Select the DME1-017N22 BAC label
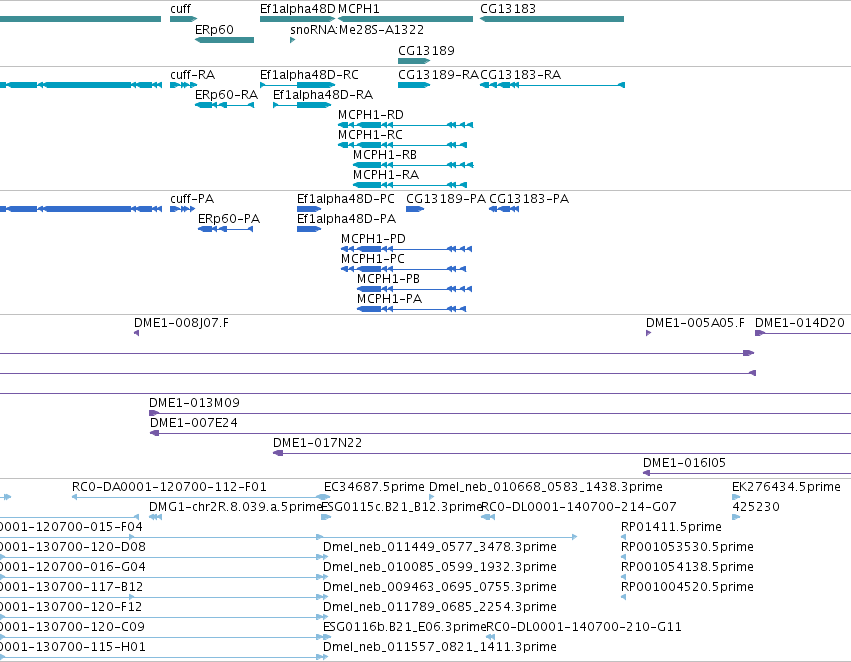 (317, 443)
